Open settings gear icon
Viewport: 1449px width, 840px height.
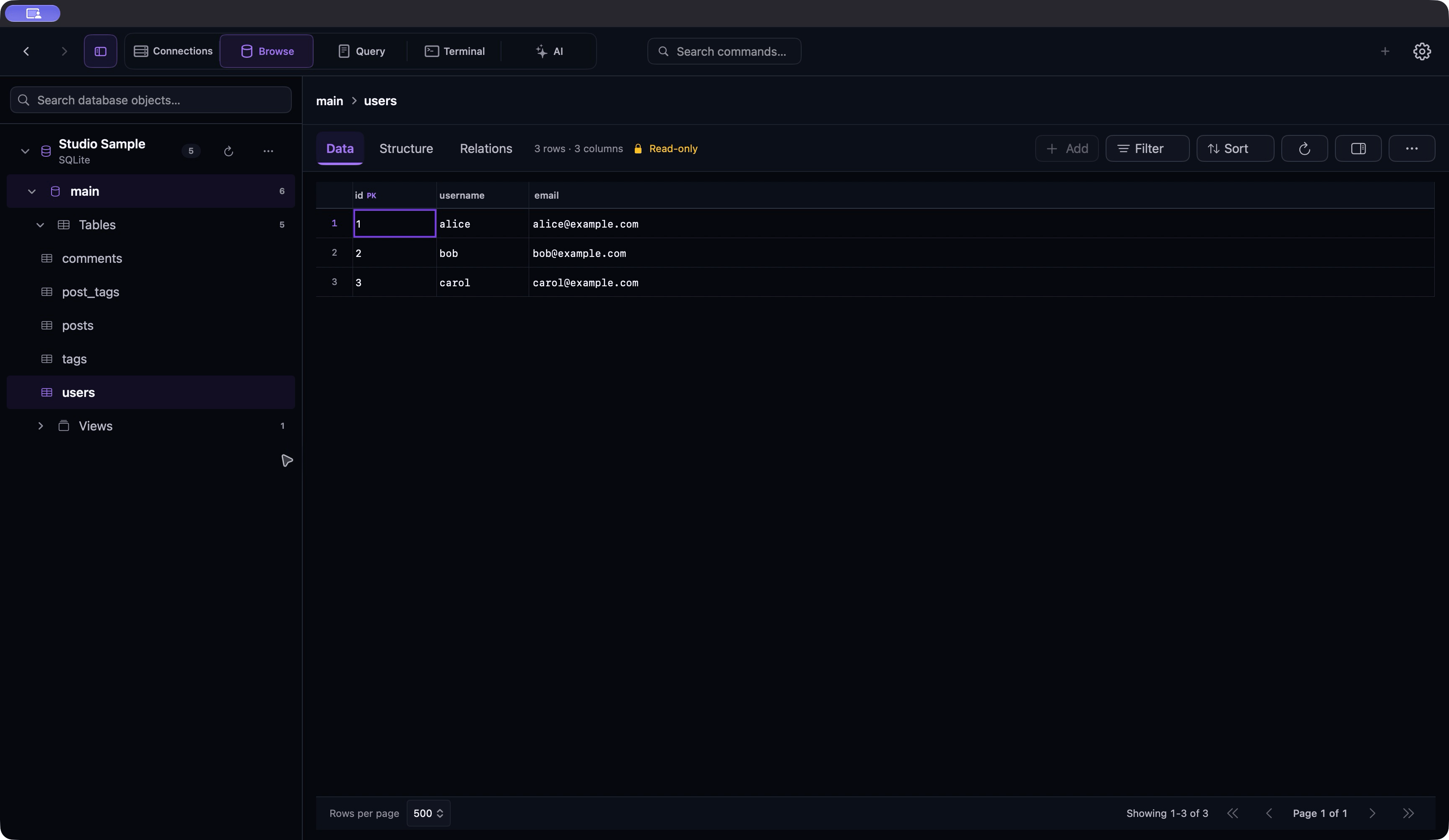coord(1422,51)
